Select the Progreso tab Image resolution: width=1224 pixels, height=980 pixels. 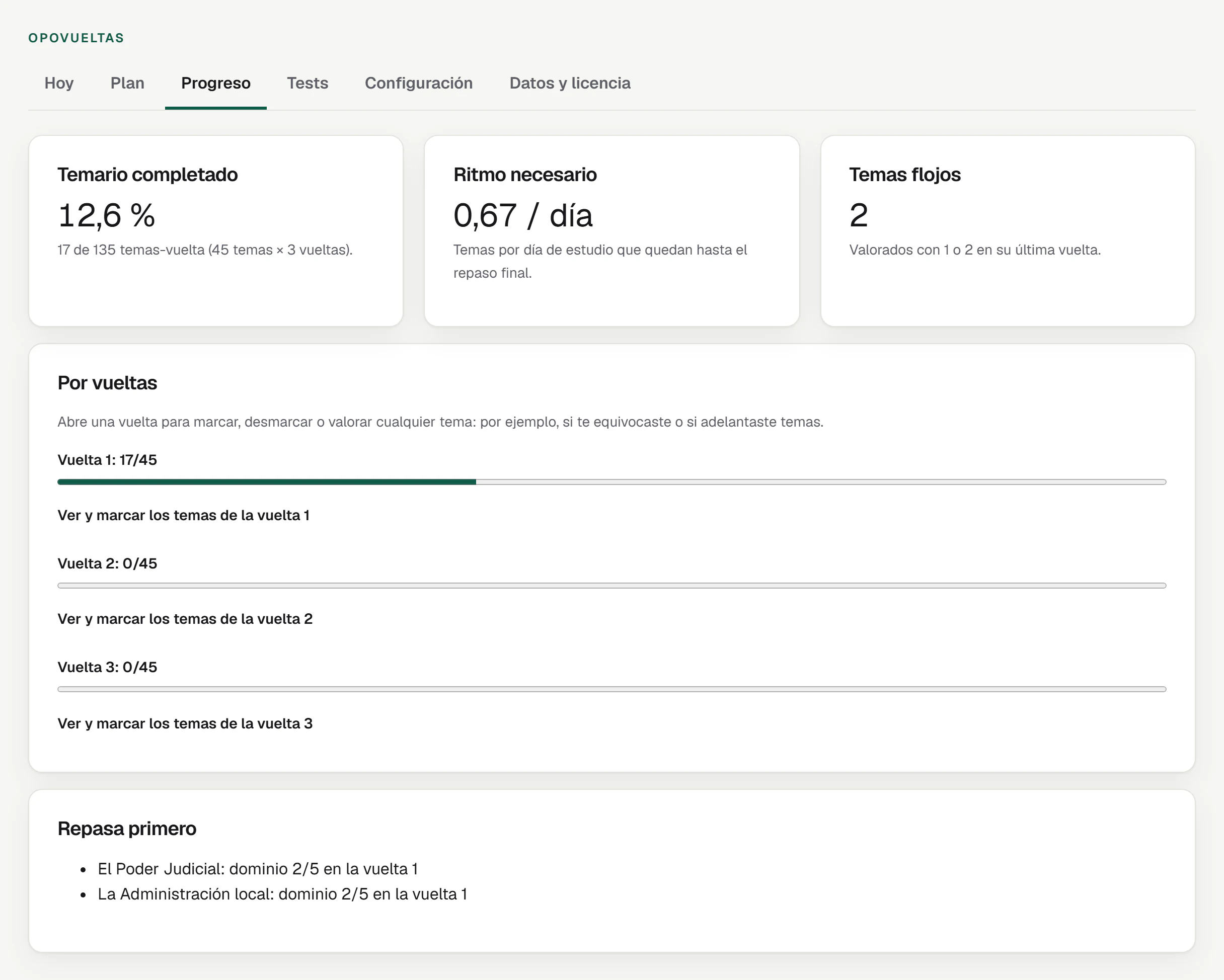[x=216, y=83]
